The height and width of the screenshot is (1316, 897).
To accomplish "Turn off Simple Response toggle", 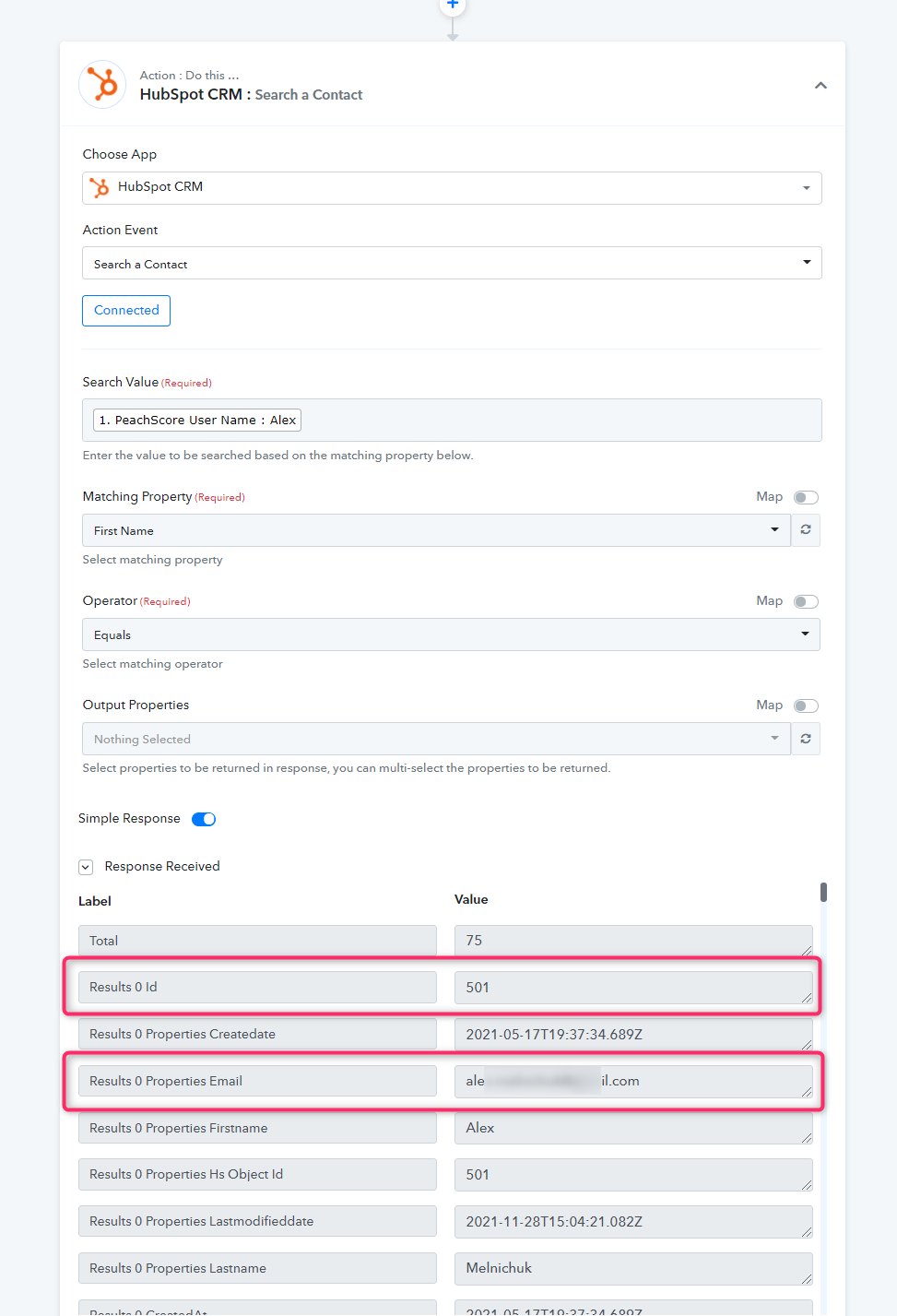I will (204, 819).
